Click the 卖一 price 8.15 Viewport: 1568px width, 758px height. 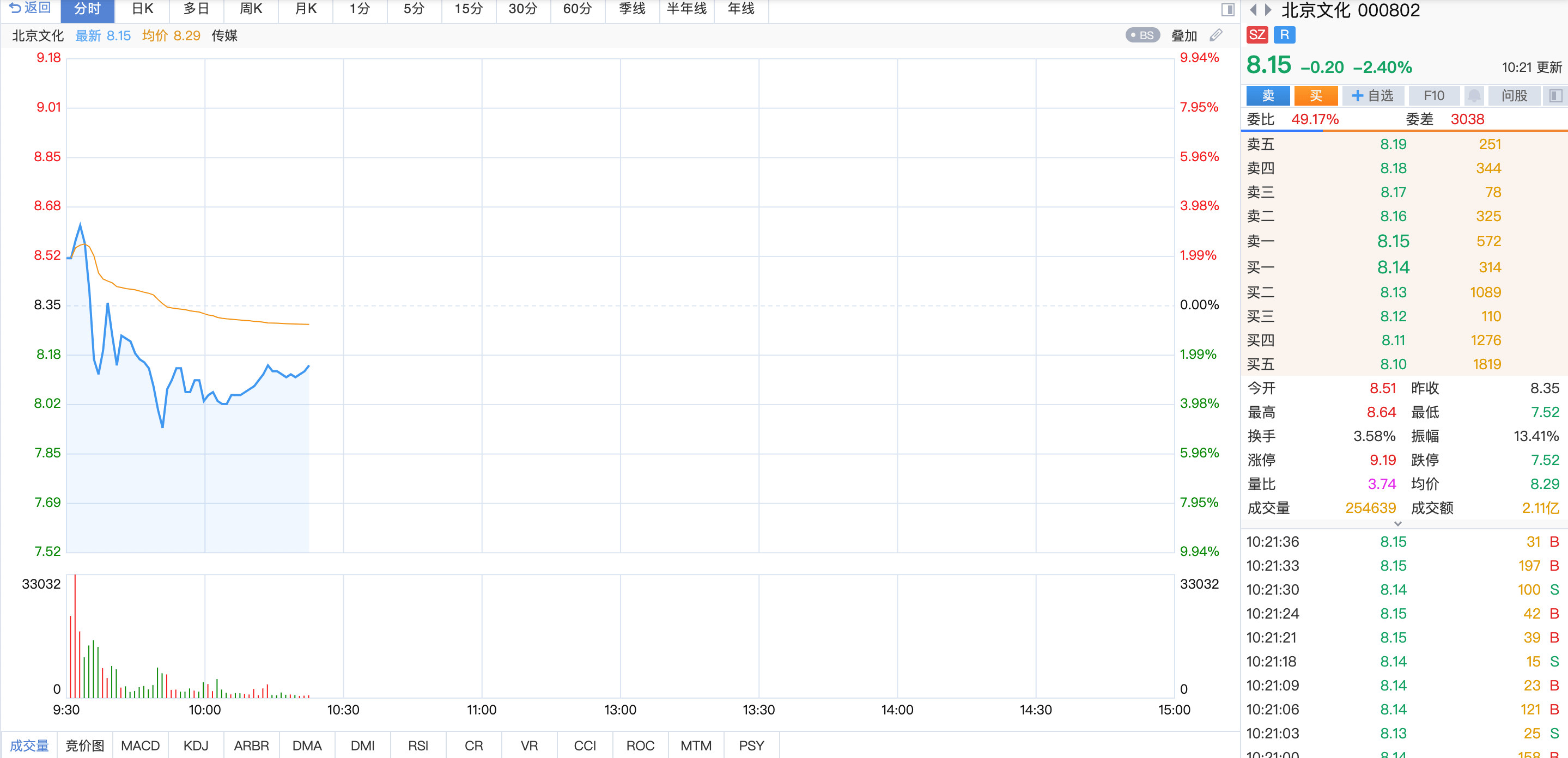tap(1393, 242)
